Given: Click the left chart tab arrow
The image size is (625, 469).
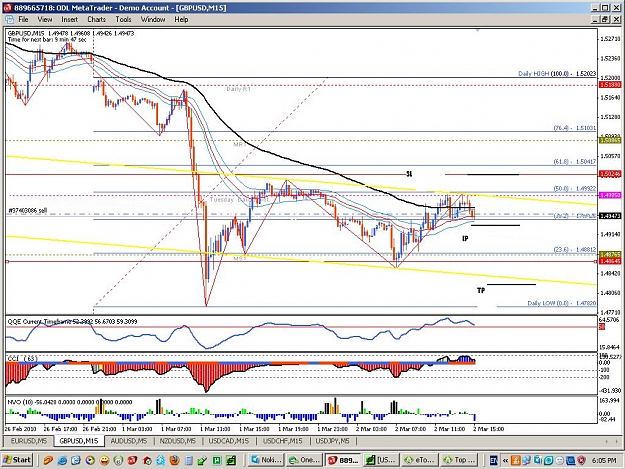Looking at the screenshot, I should click(x=607, y=441).
